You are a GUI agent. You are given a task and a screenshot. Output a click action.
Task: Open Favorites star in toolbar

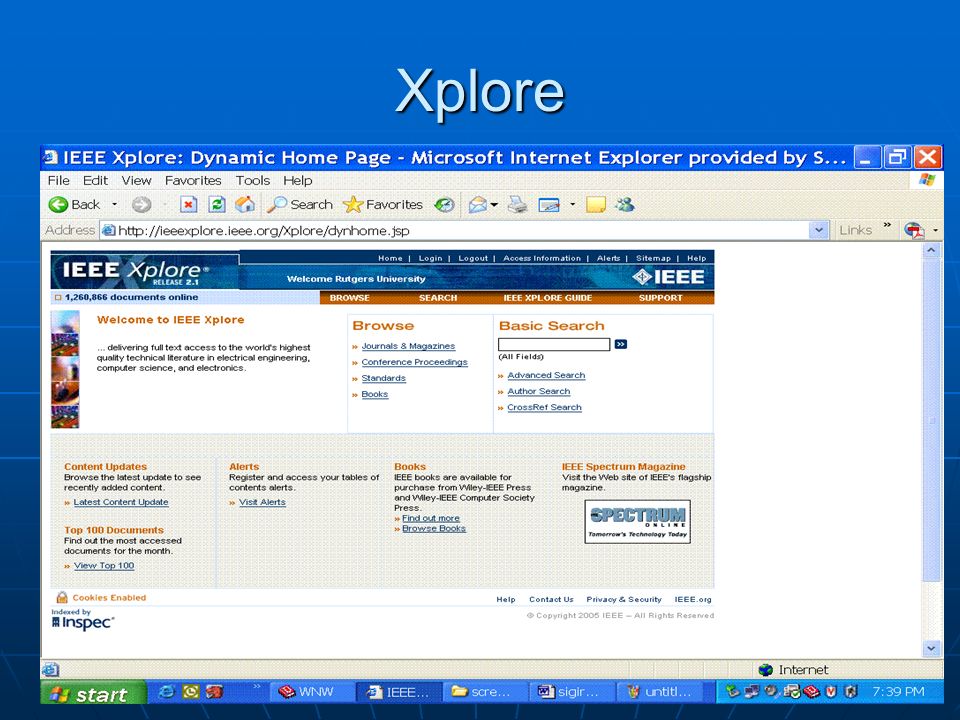tap(383, 204)
